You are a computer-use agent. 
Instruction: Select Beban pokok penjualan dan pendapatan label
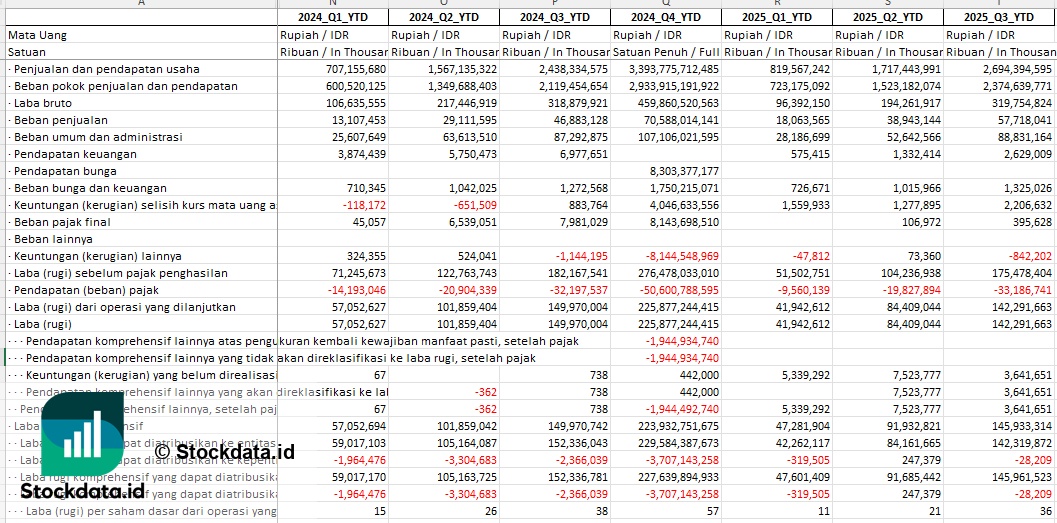point(123,86)
